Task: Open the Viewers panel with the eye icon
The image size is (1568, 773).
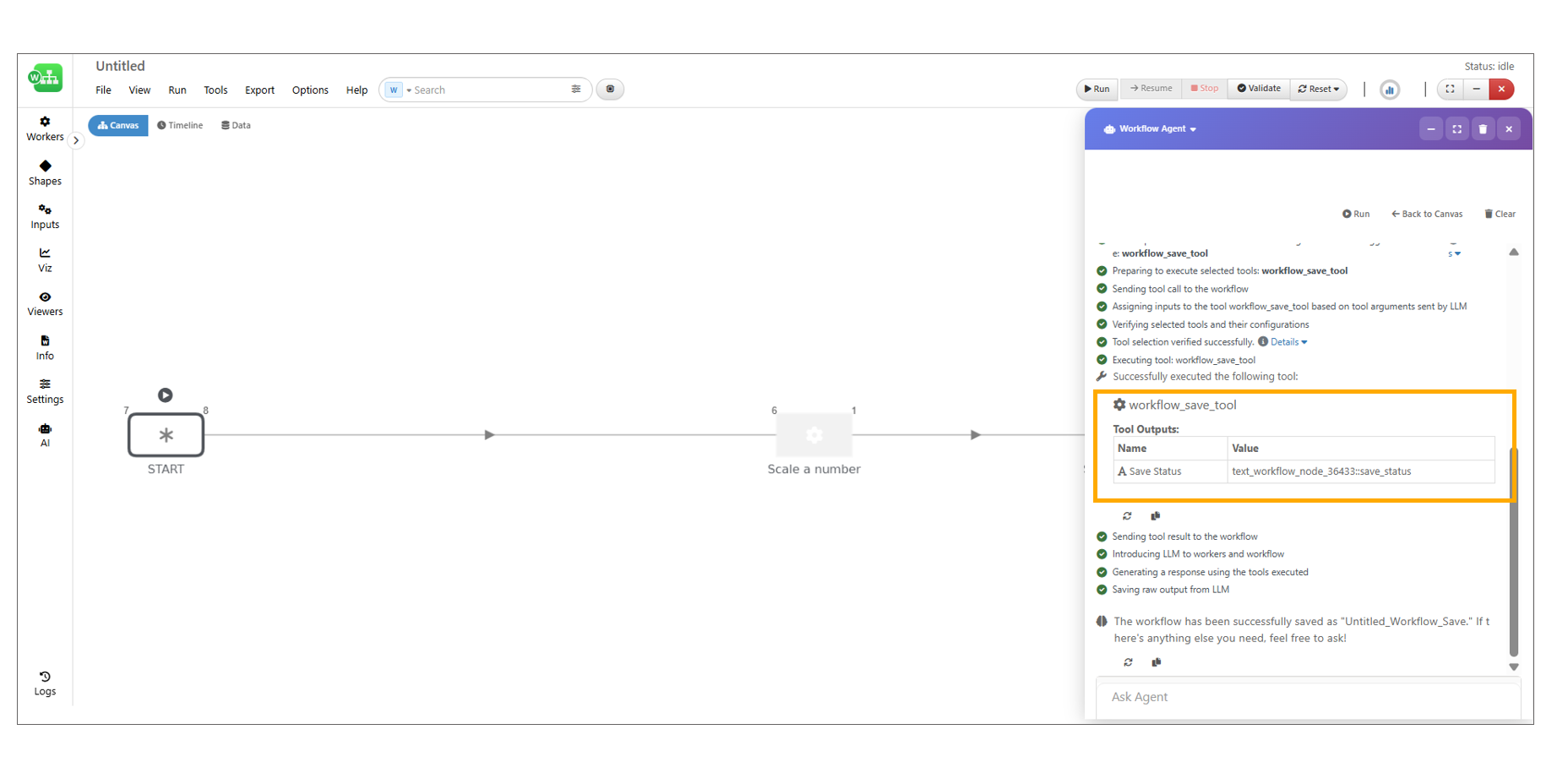Action: pos(45,303)
